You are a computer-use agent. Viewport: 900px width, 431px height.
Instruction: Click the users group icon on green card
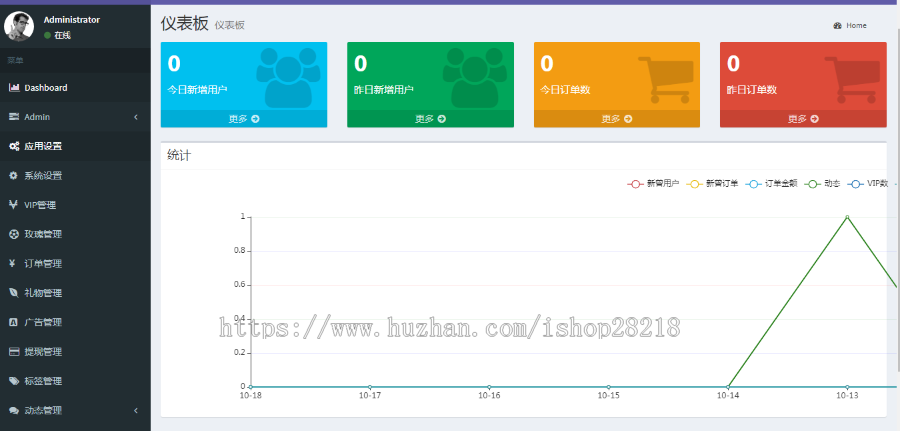coord(475,77)
